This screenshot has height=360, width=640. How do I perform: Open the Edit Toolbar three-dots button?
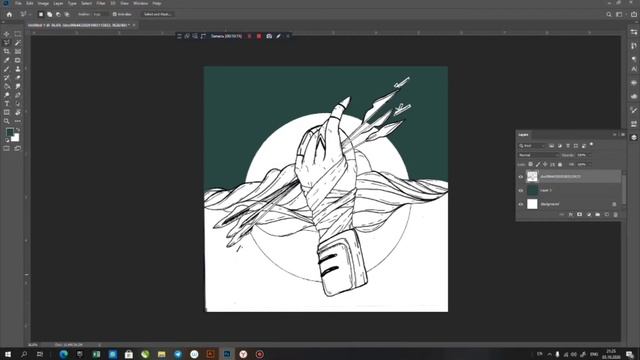(x=18, y=121)
